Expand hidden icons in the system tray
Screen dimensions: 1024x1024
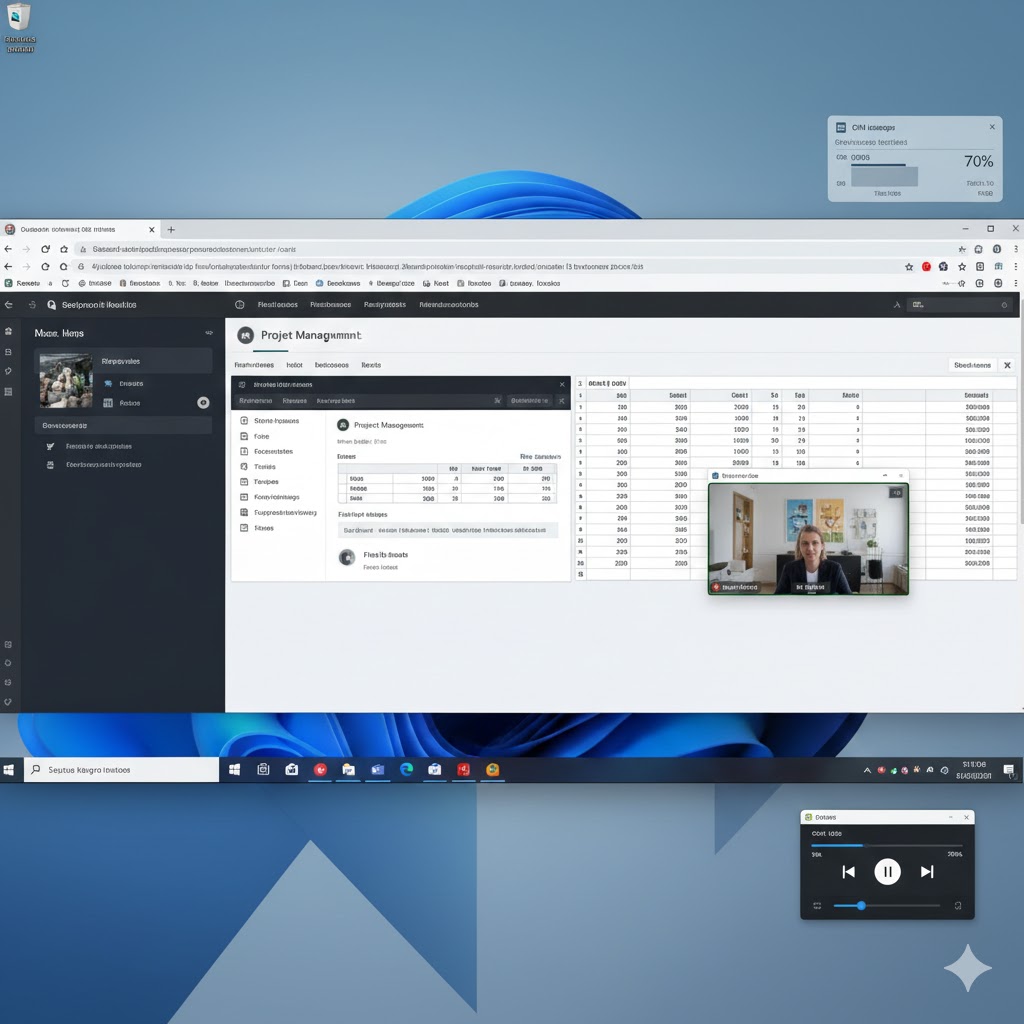(x=868, y=770)
